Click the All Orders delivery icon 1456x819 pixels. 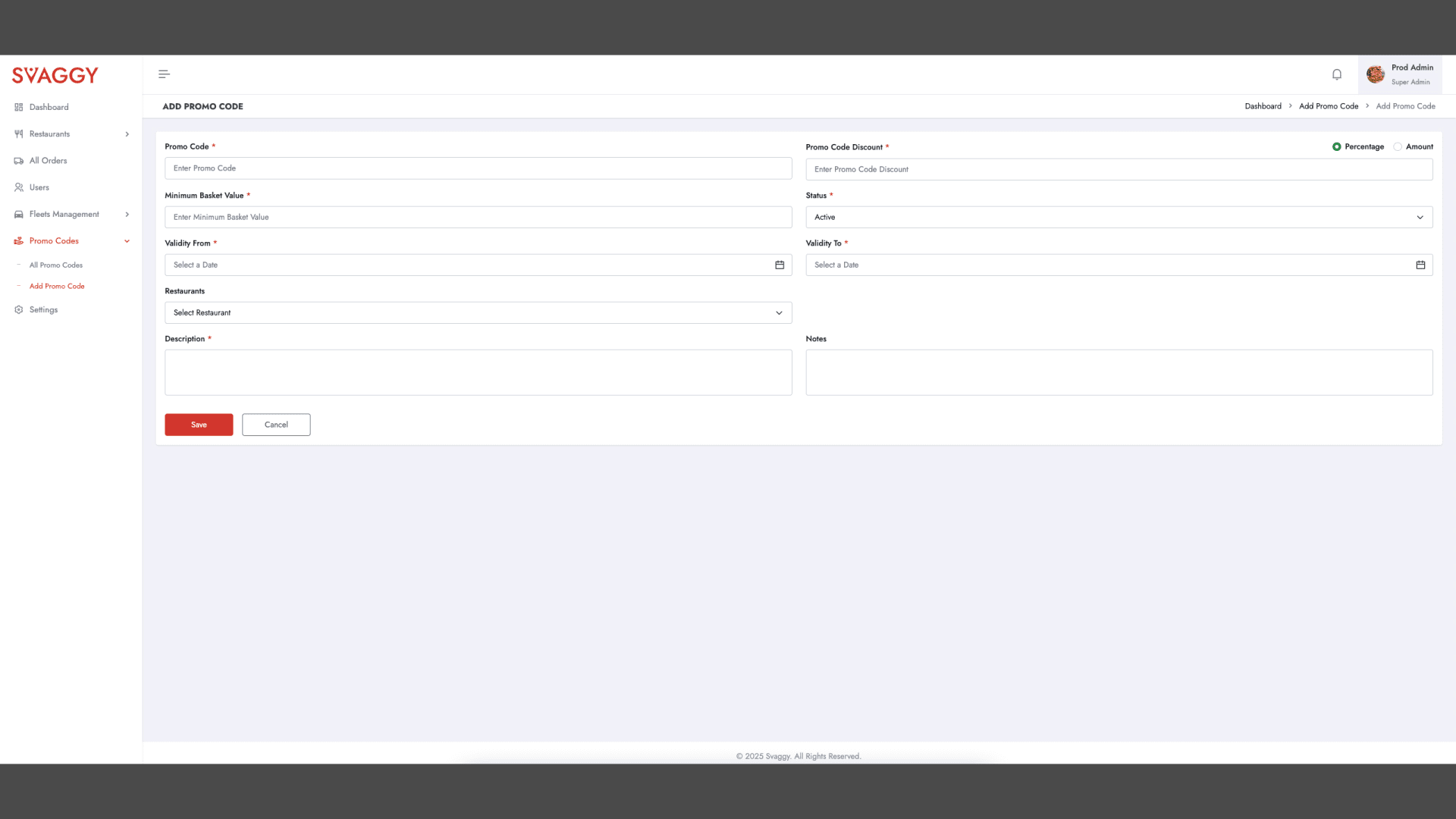point(18,161)
